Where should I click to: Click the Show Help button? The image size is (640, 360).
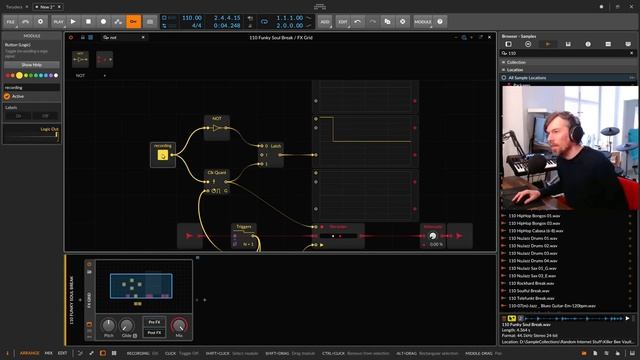pyautogui.click(x=32, y=65)
